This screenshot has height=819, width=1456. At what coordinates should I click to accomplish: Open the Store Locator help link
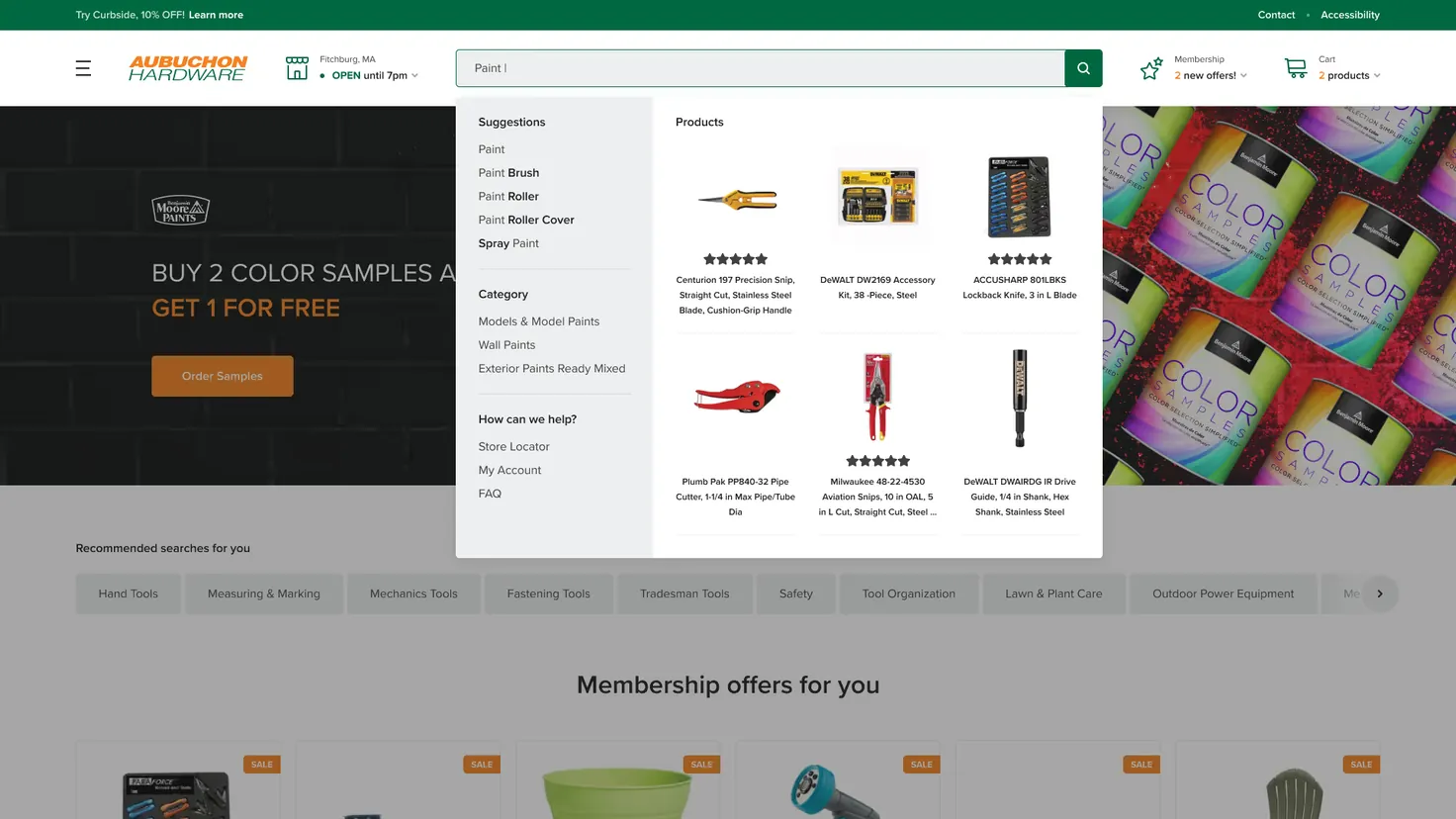[513, 447]
